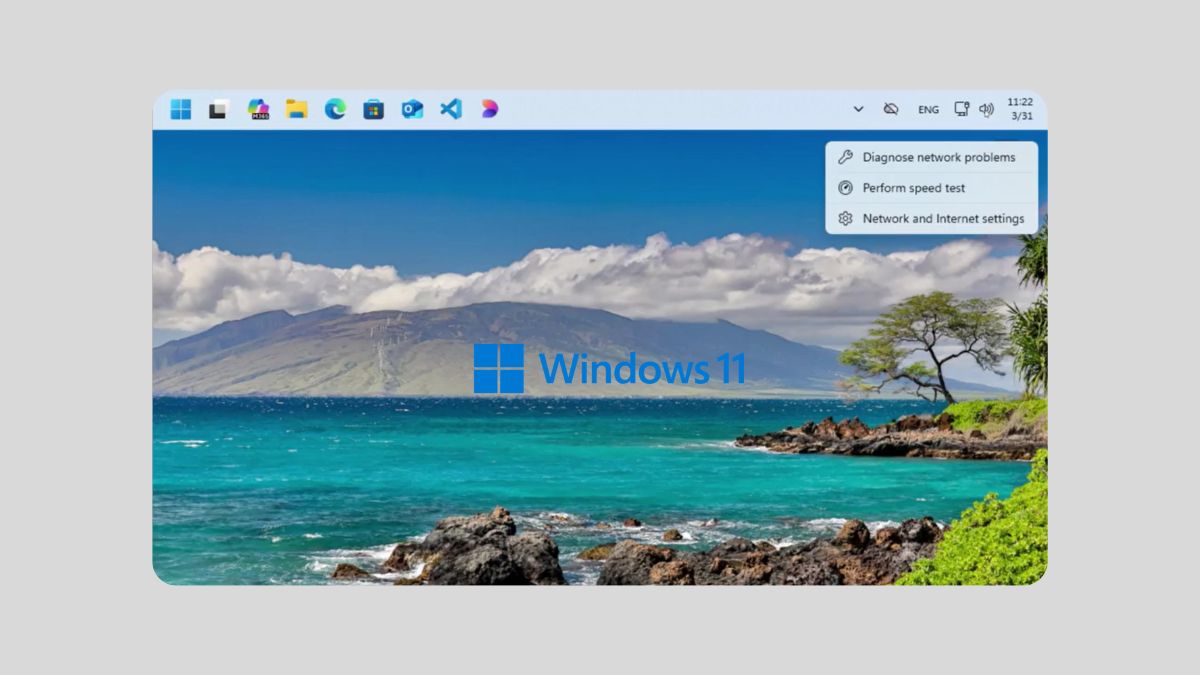
Task: Open Outlook from the taskbar
Action: (x=412, y=109)
